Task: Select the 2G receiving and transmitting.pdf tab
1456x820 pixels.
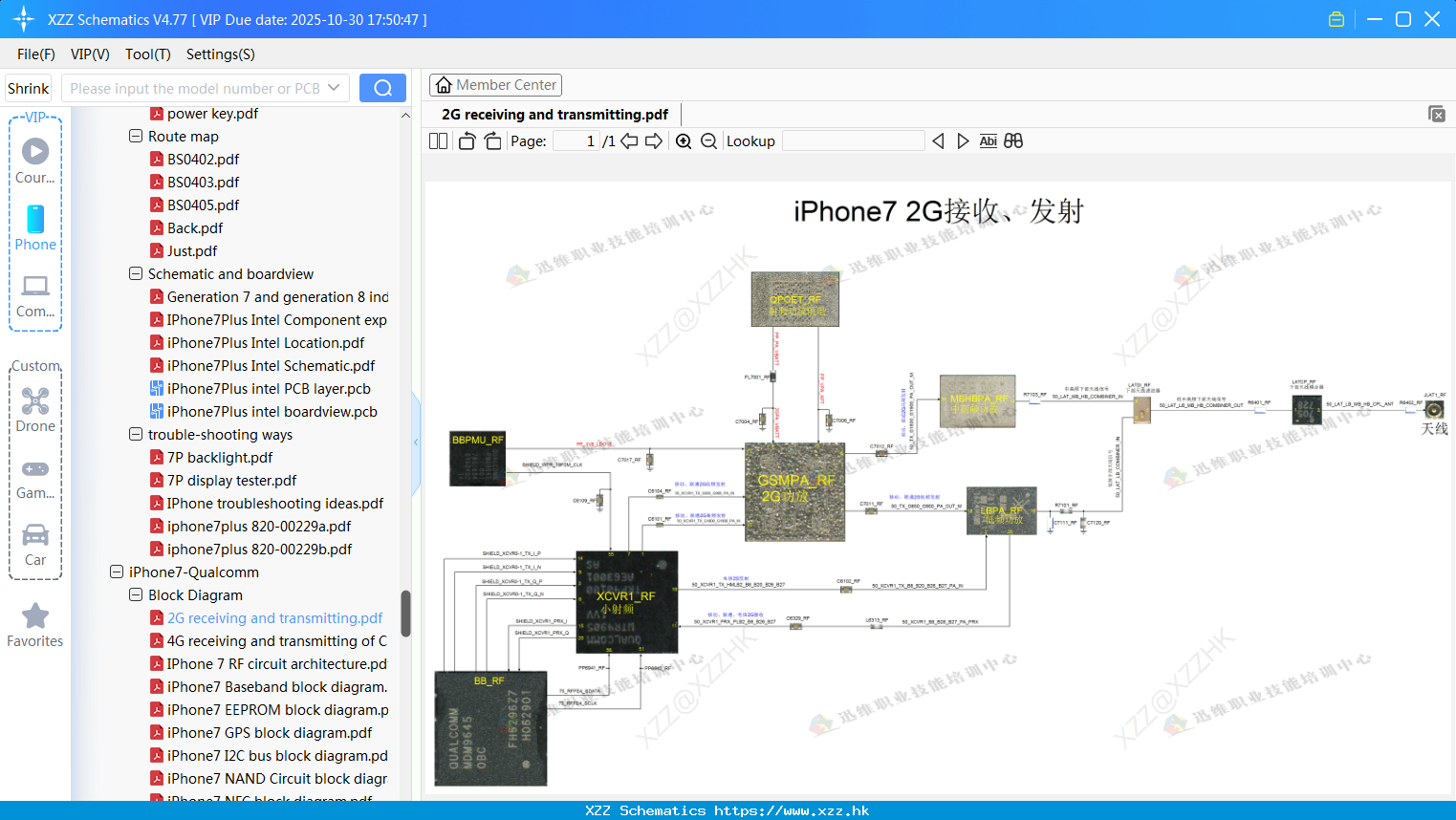Action: [554, 115]
